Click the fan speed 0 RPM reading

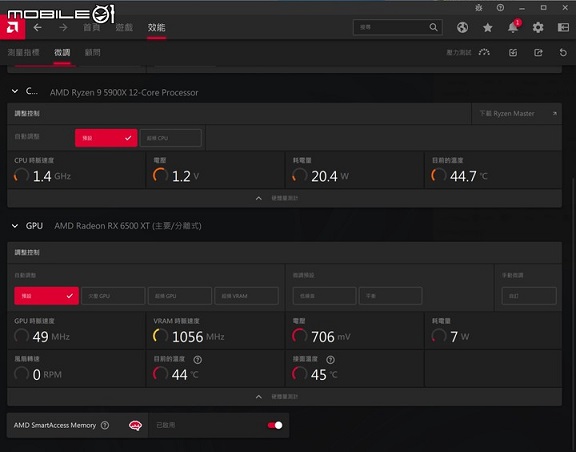pos(47,375)
